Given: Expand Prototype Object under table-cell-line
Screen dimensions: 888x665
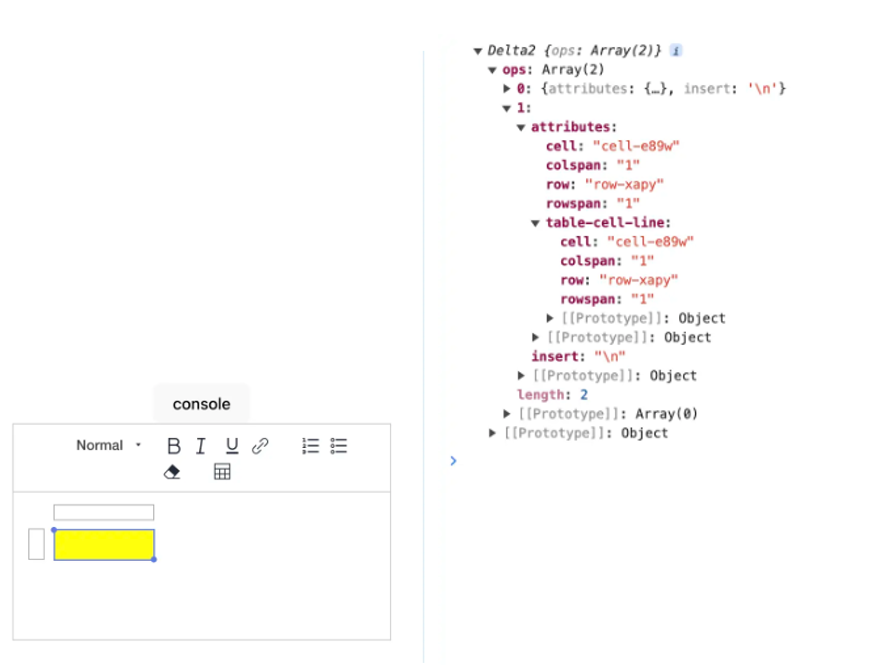Looking at the screenshot, I should point(550,318).
